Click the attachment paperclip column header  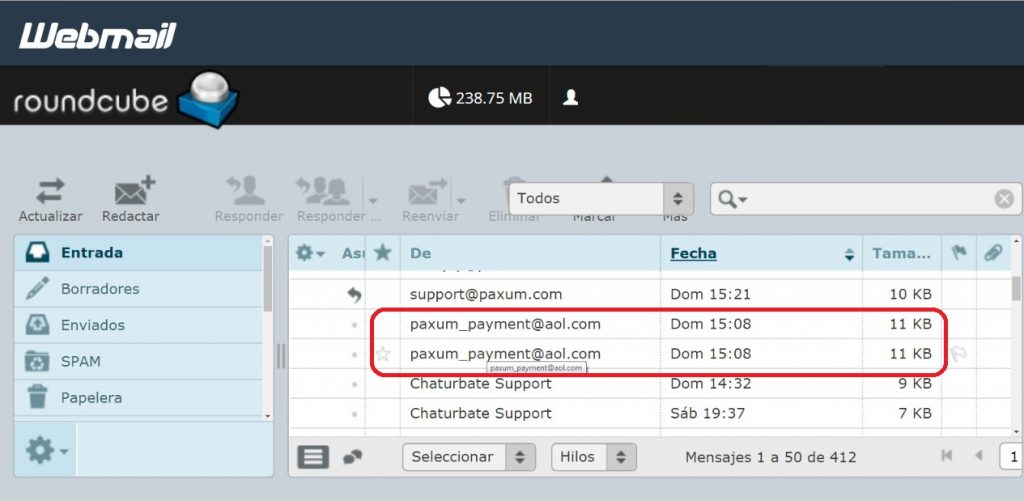pos(993,253)
